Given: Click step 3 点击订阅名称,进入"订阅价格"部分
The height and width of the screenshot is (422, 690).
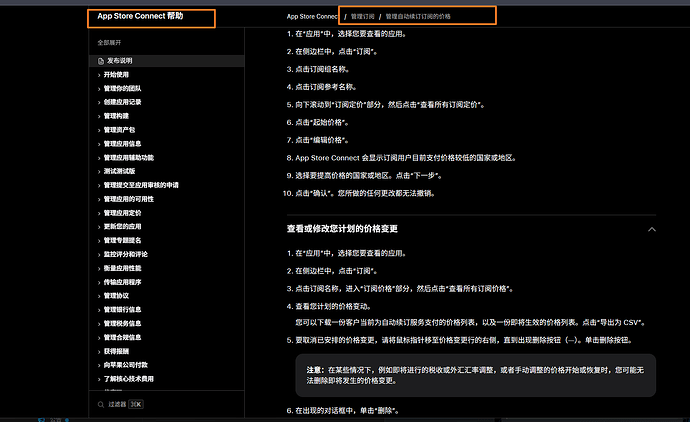Looking at the screenshot, I should click(404, 289).
